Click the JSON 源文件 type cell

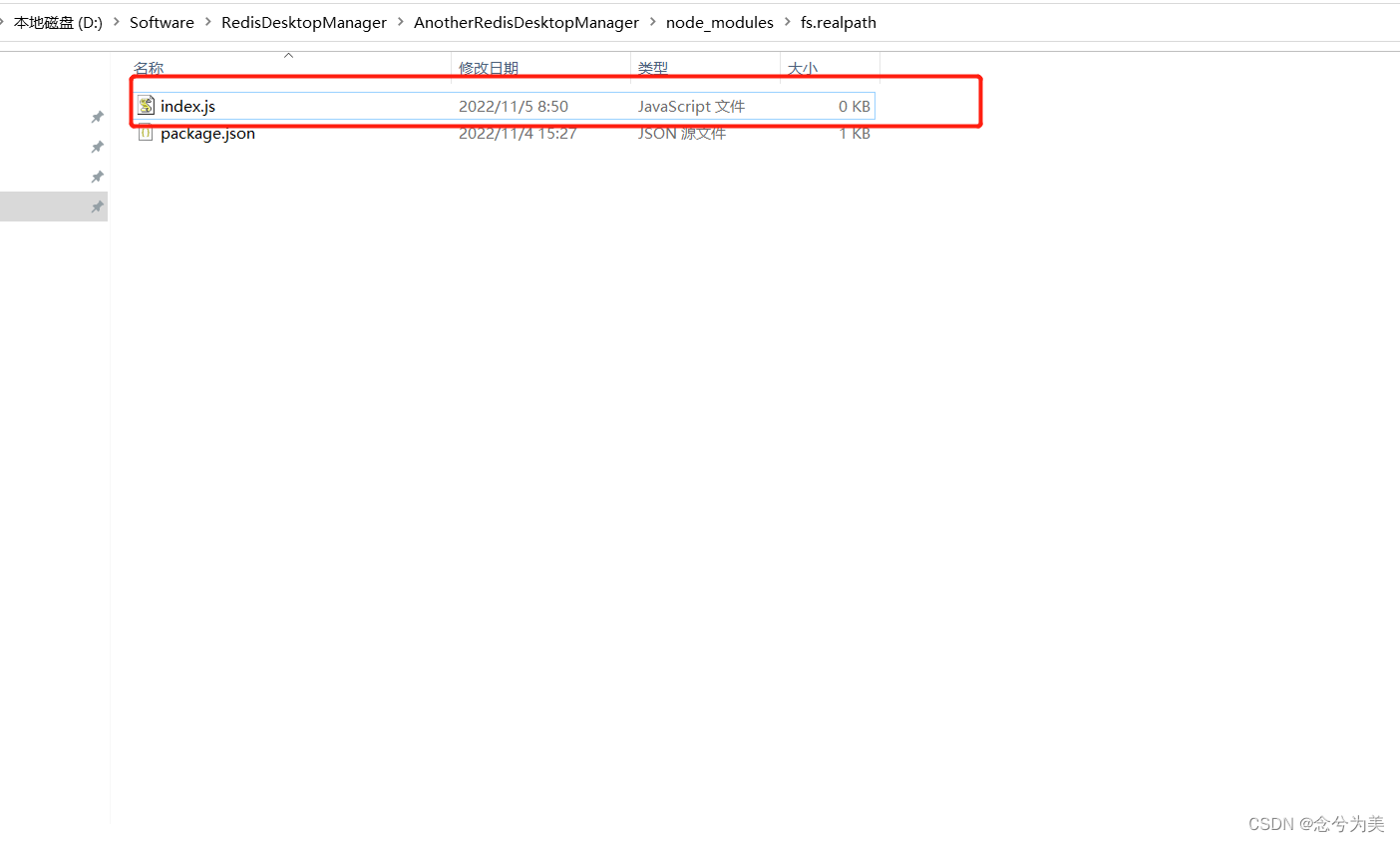682,134
